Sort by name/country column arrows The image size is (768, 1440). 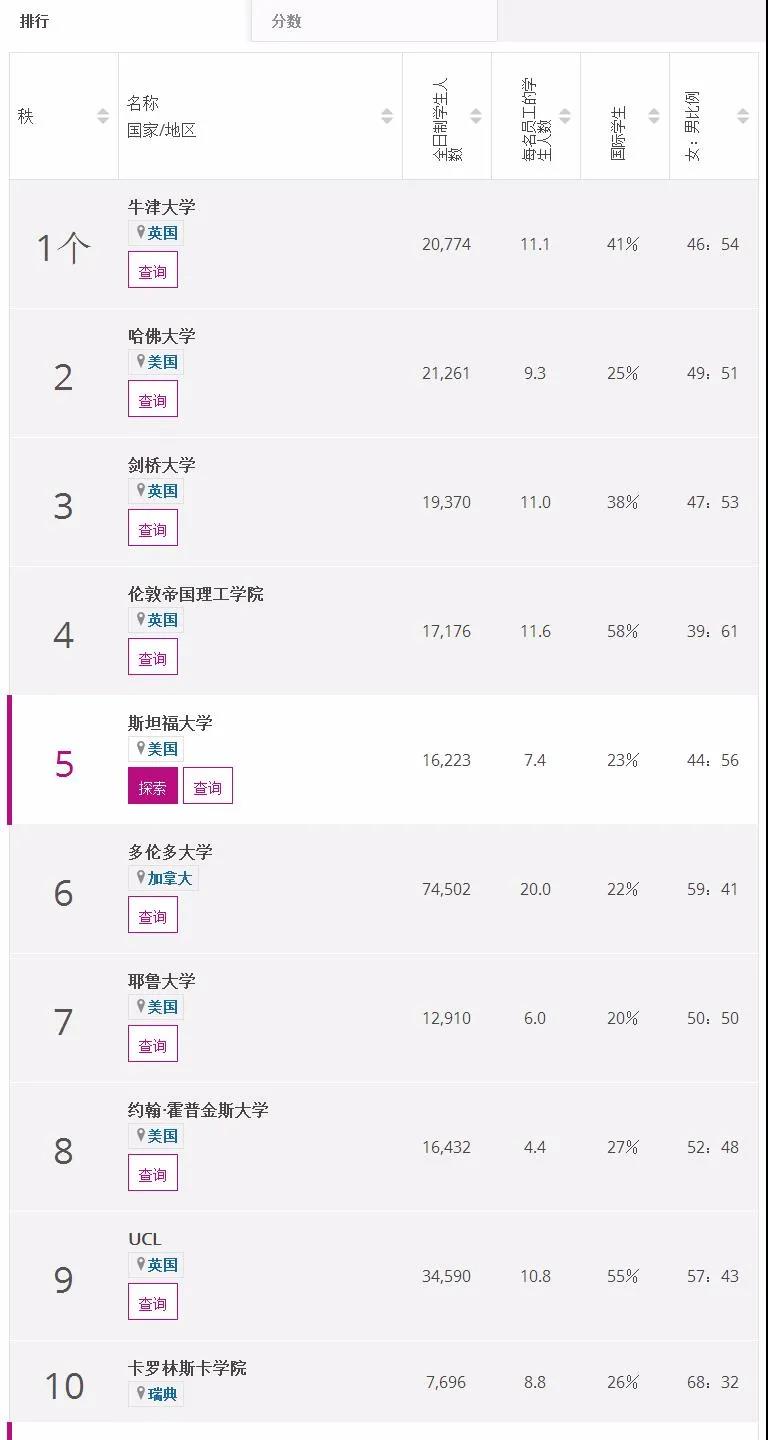coord(387,117)
